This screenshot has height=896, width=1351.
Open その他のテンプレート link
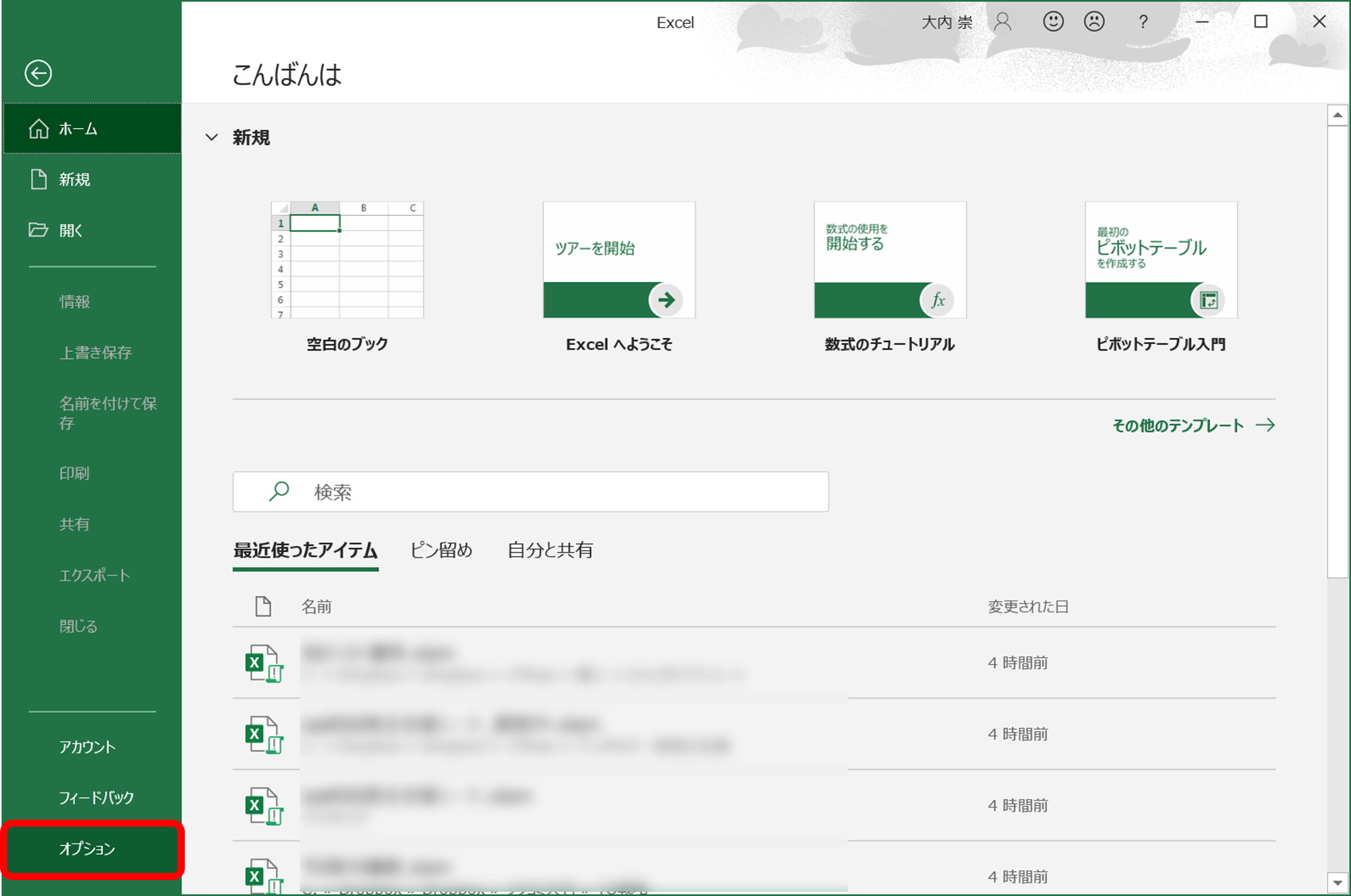(1177, 425)
